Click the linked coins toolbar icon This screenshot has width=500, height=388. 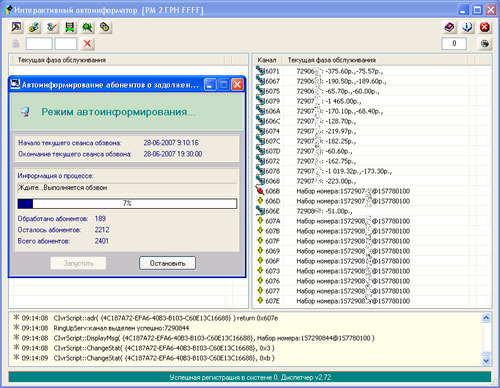tap(105, 27)
